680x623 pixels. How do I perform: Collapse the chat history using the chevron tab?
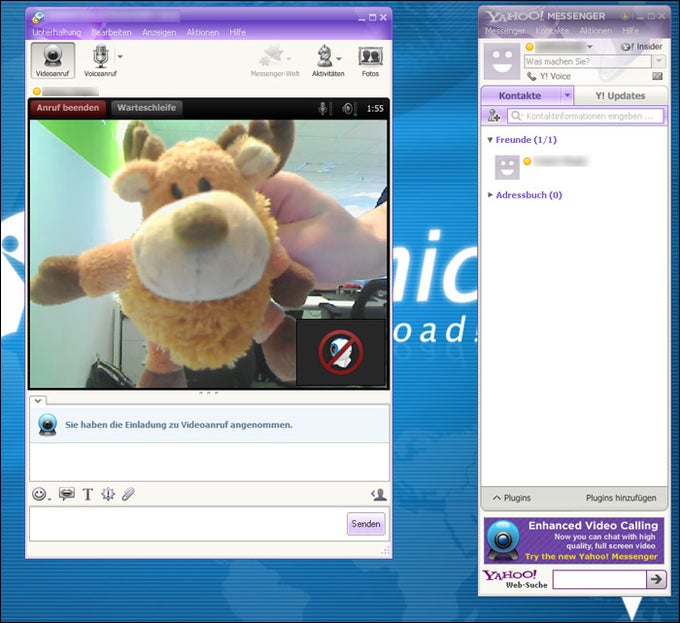(38, 401)
